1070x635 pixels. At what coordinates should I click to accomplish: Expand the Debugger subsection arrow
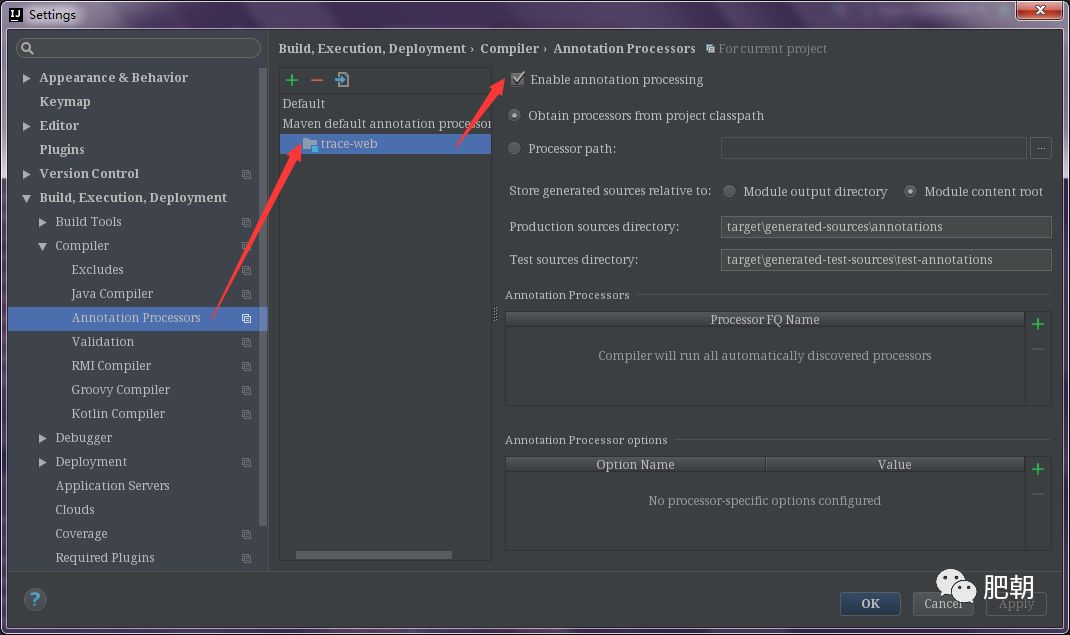(x=42, y=438)
